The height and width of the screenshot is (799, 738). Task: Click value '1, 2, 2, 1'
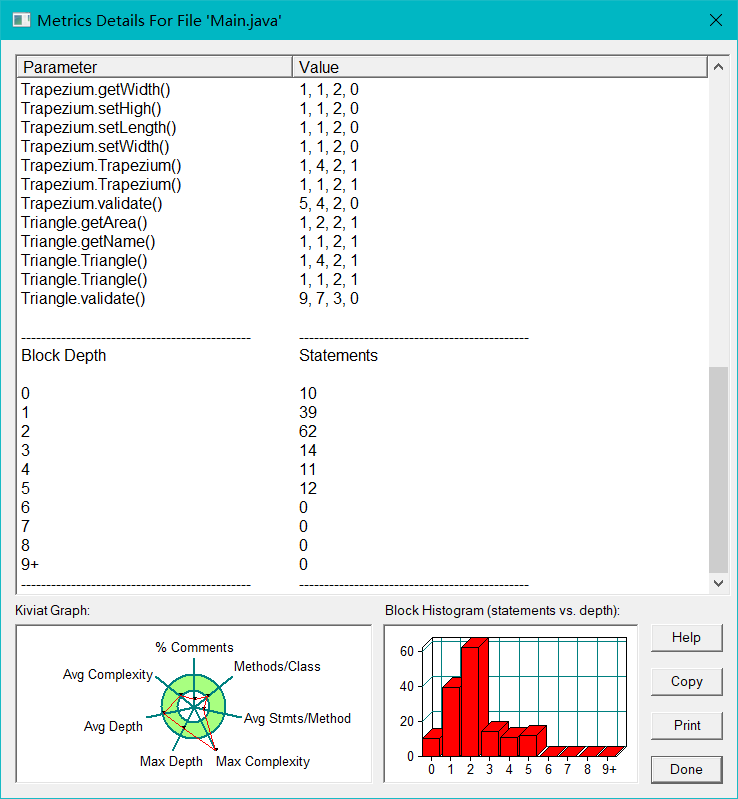329,223
